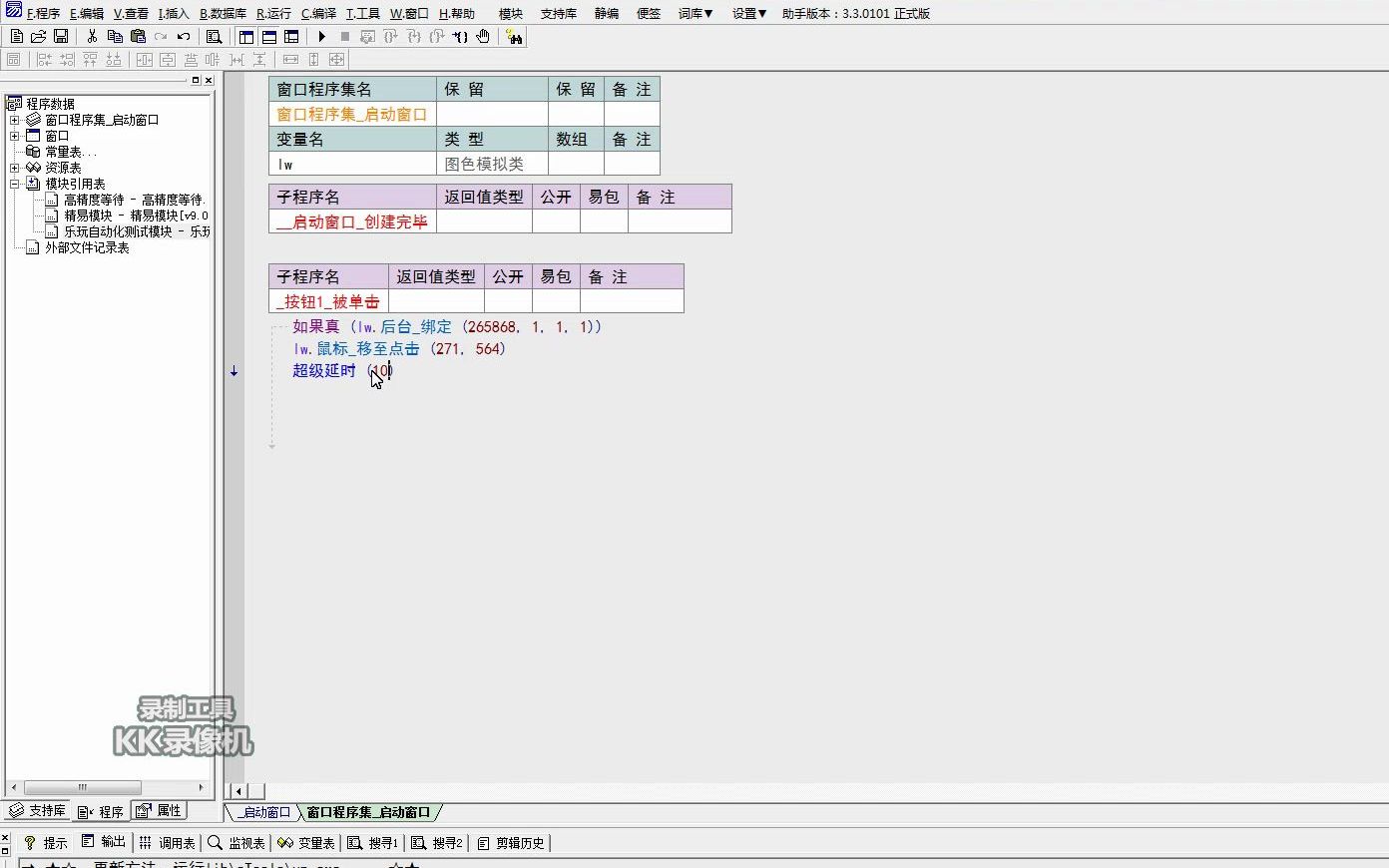The image size is (1389, 868).
Task: Open the C.编译 menu
Action: click(319, 14)
